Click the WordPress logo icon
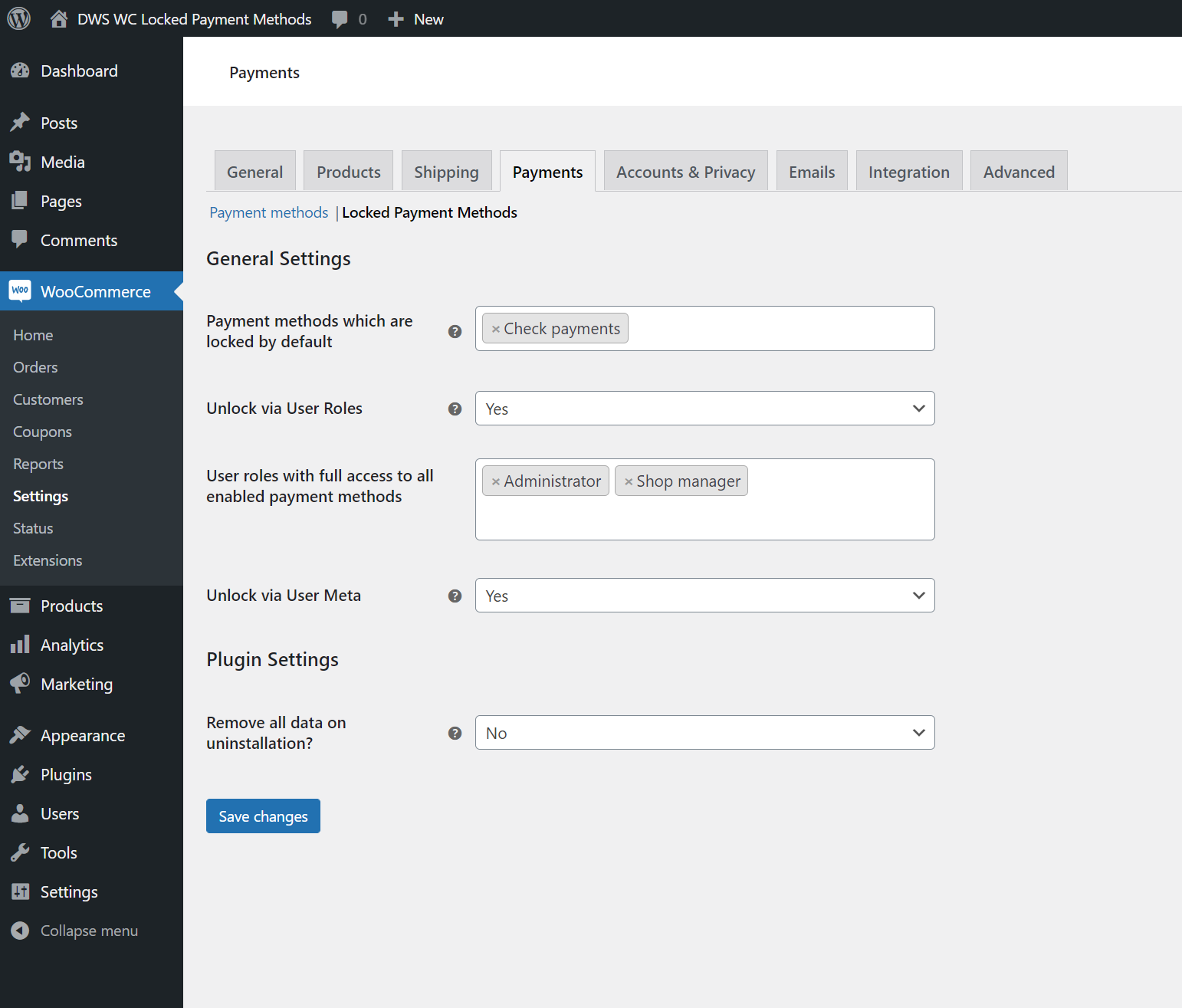The height and width of the screenshot is (1008, 1182). (18, 18)
